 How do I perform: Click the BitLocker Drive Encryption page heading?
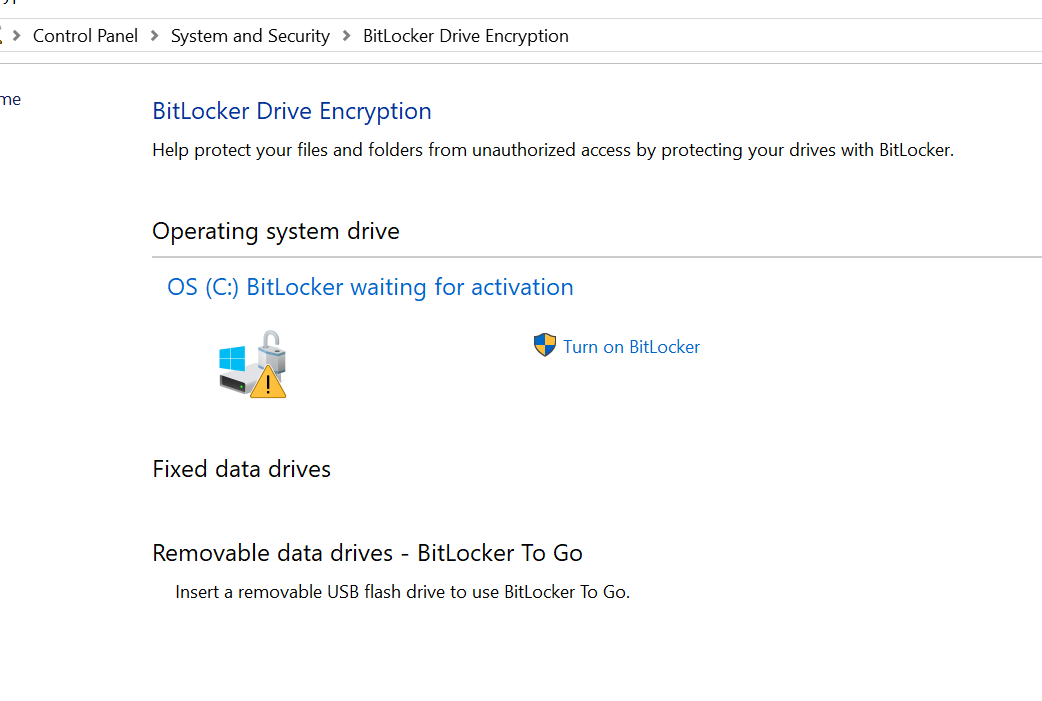click(x=291, y=111)
